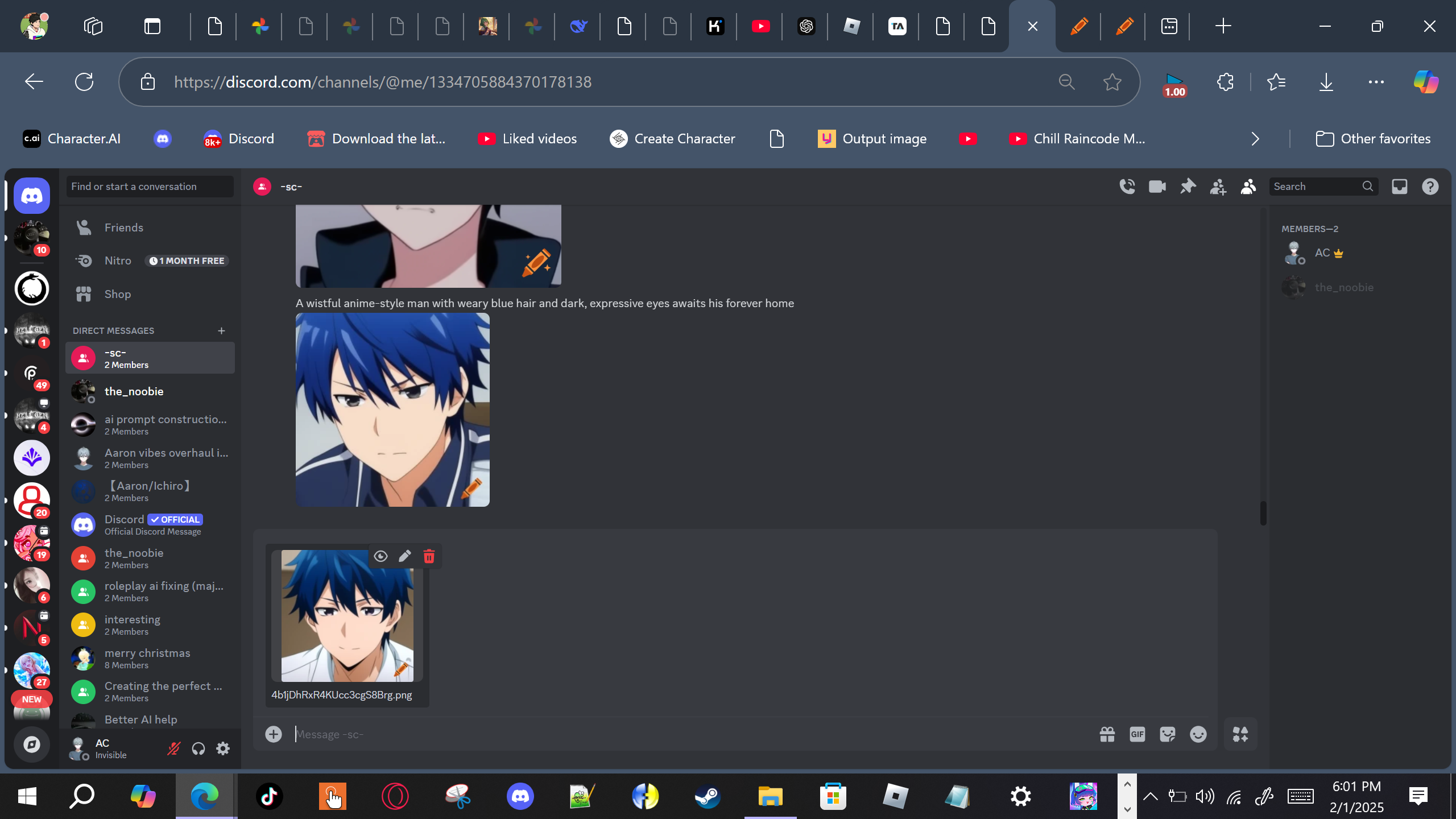1456x819 pixels.
Task: Add friends to this DM
Action: point(1218,187)
